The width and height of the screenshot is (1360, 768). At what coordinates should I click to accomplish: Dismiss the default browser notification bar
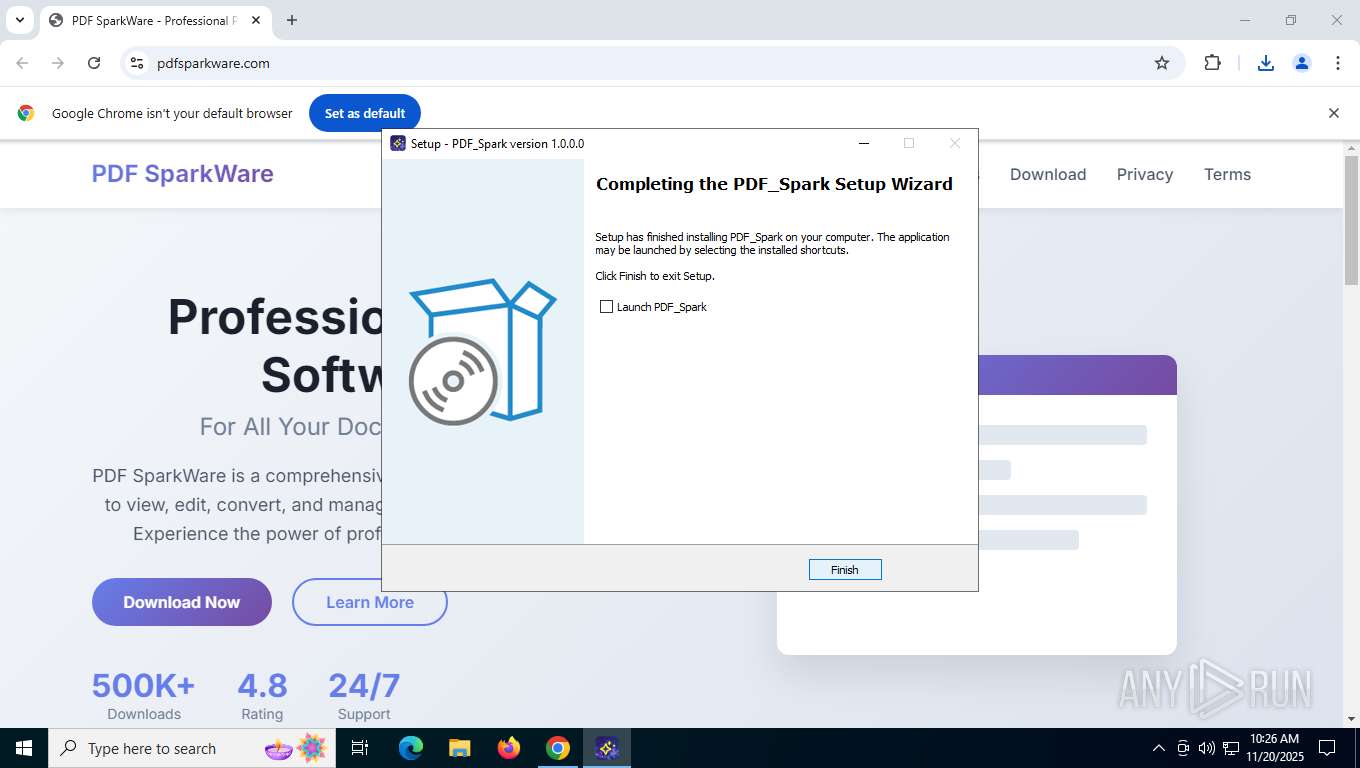[x=1333, y=113]
